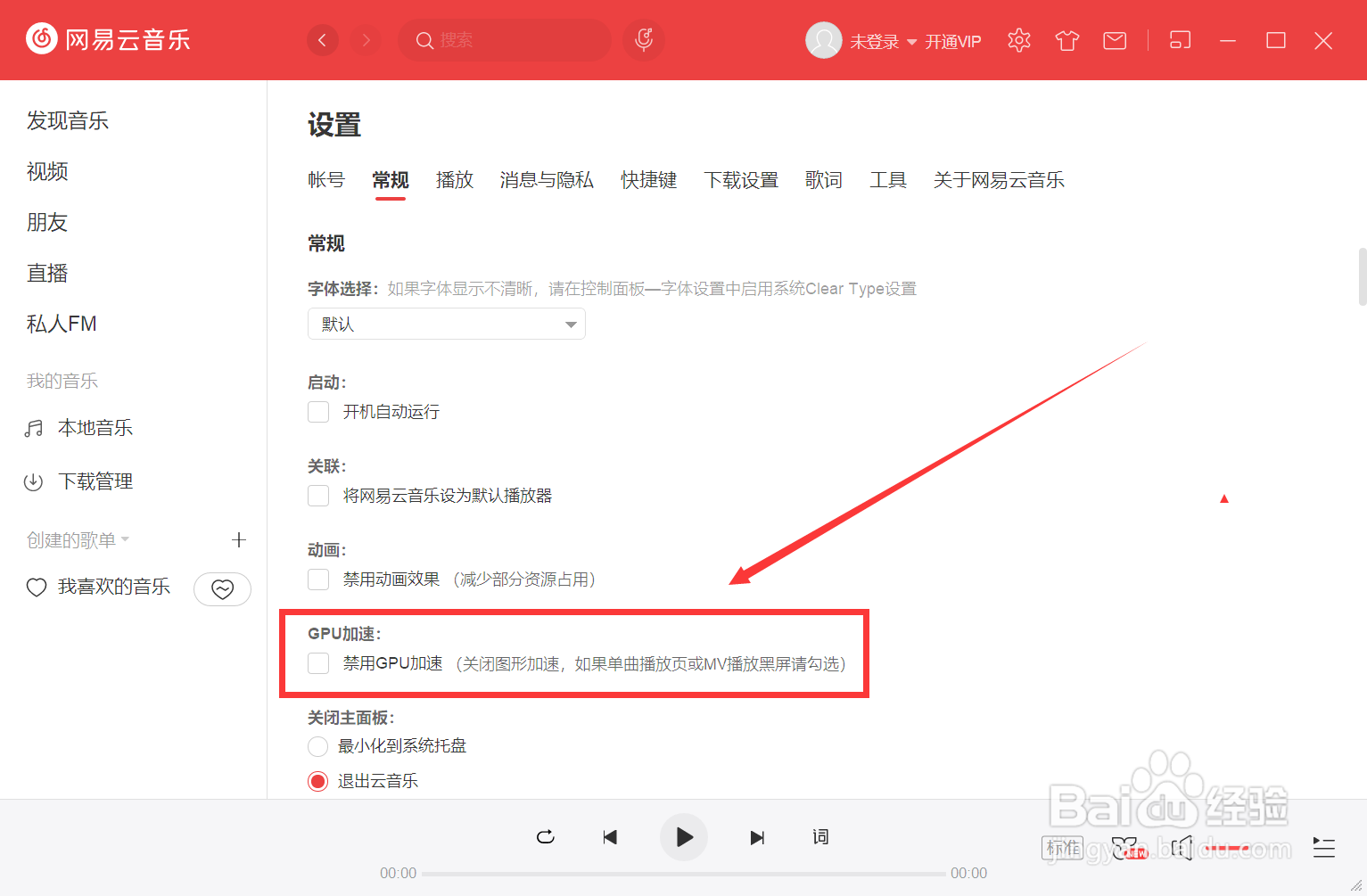Open the skin T-shirt icon
The width and height of the screenshot is (1367, 896).
pos(1067,40)
